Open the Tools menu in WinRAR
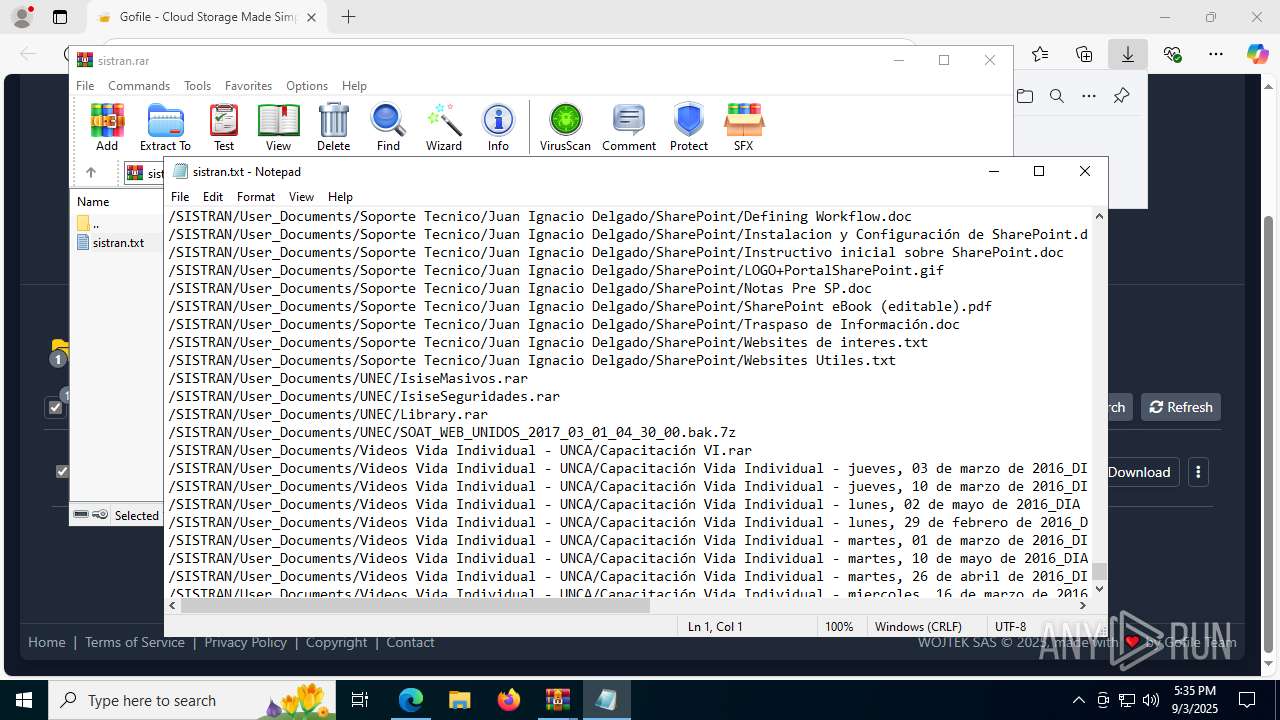This screenshot has height=720, width=1280. pos(197,86)
